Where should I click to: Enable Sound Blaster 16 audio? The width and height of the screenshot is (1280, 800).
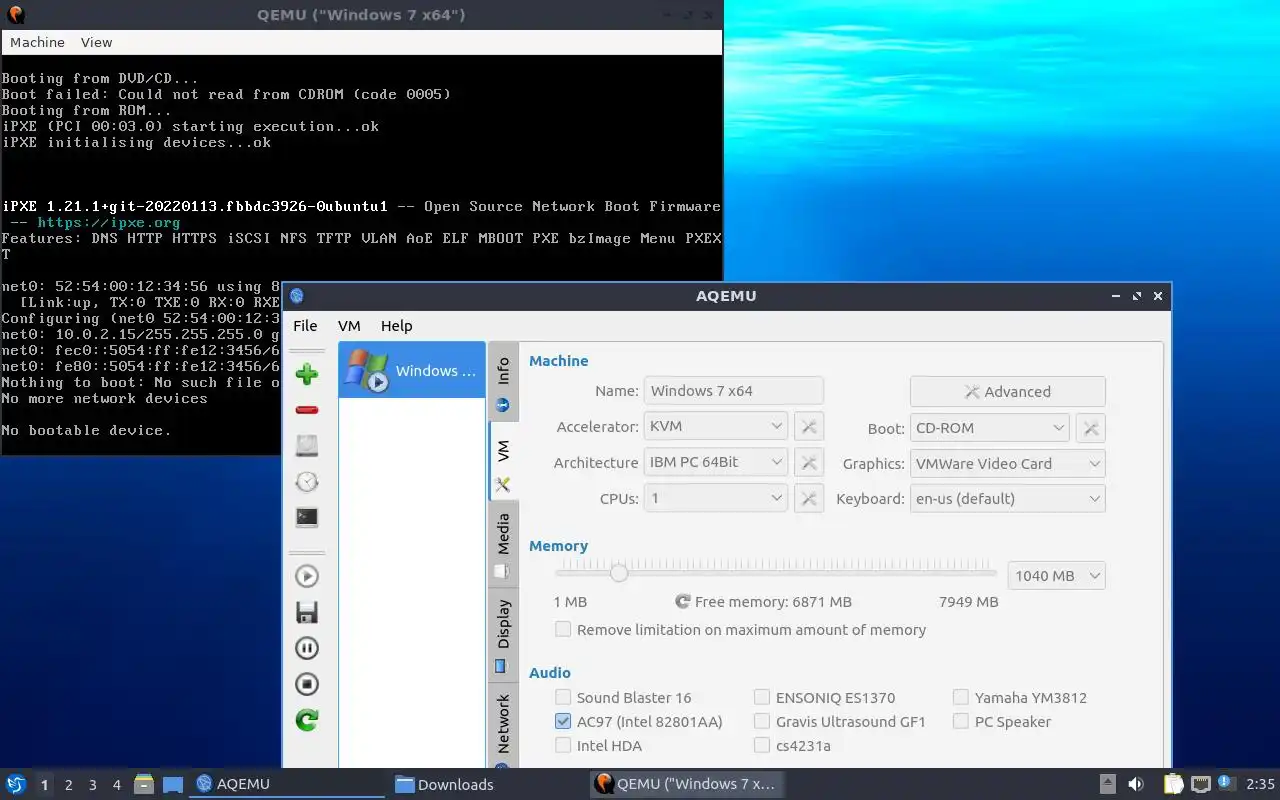[x=564, y=698]
